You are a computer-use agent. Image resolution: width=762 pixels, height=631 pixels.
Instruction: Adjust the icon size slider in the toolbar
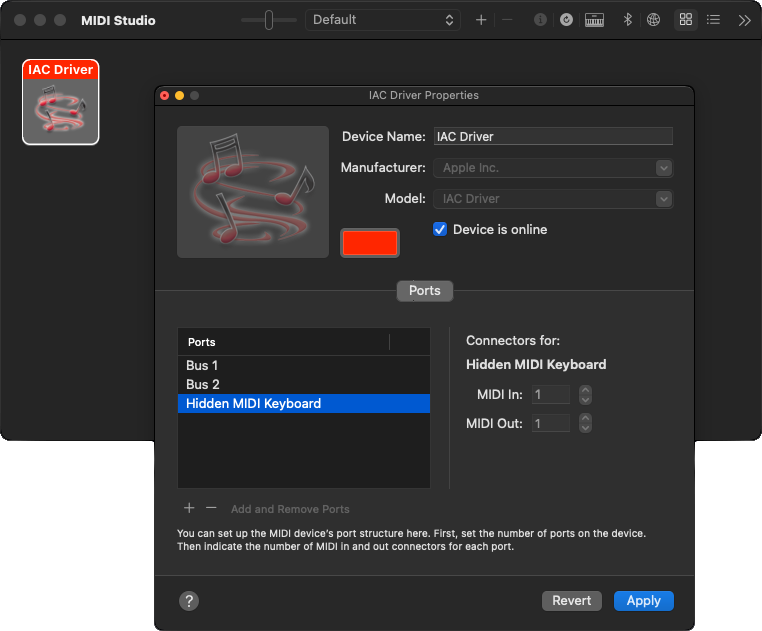coord(269,20)
